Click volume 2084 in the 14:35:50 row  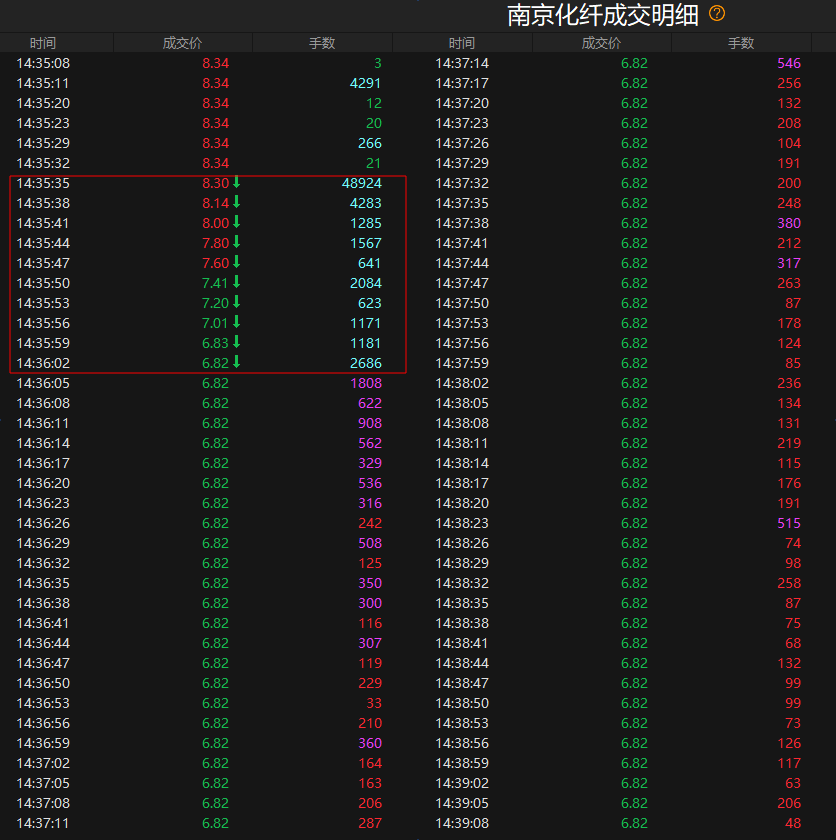point(365,283)
